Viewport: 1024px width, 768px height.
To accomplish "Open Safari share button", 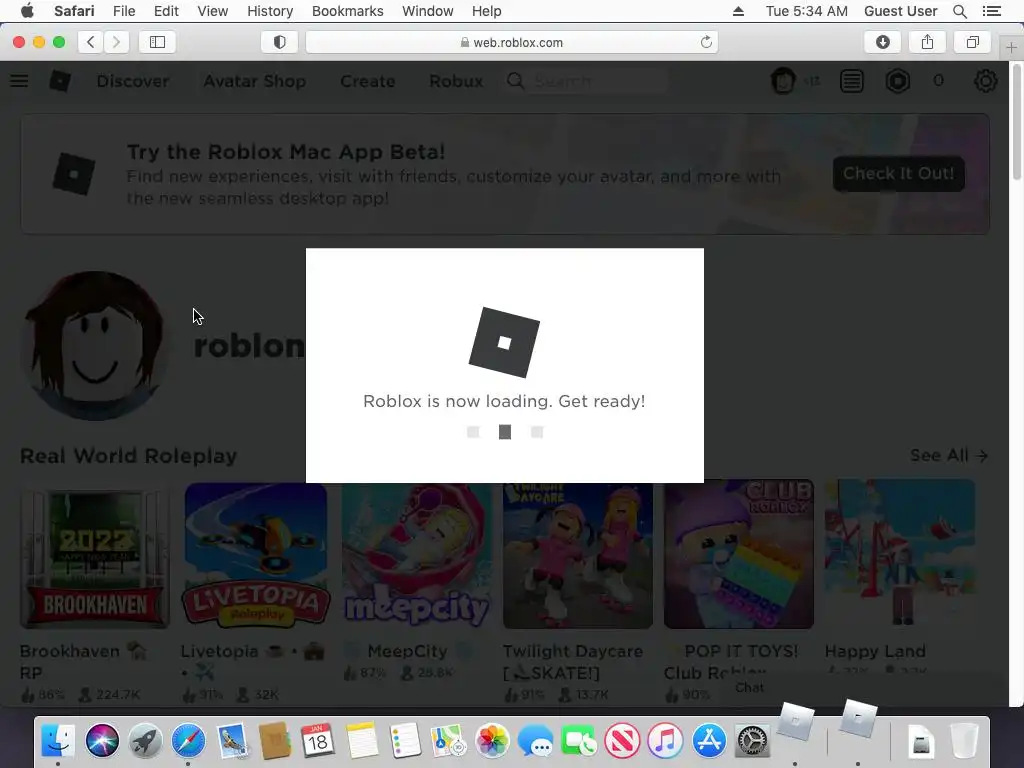I will pos(927,42).
